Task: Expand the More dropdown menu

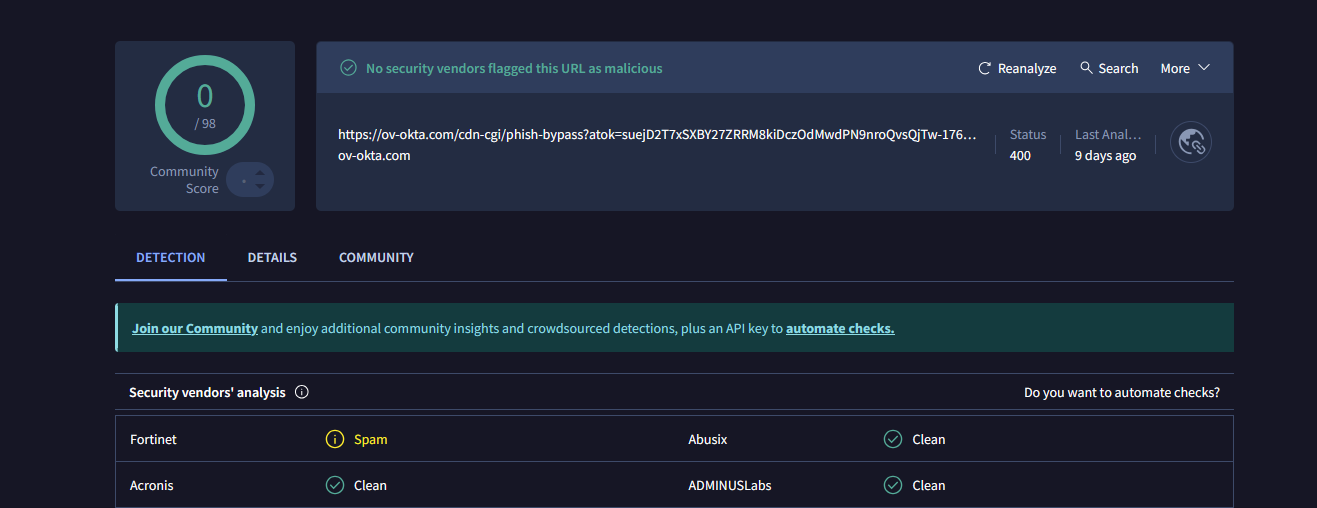Action: pos(1185,68)
